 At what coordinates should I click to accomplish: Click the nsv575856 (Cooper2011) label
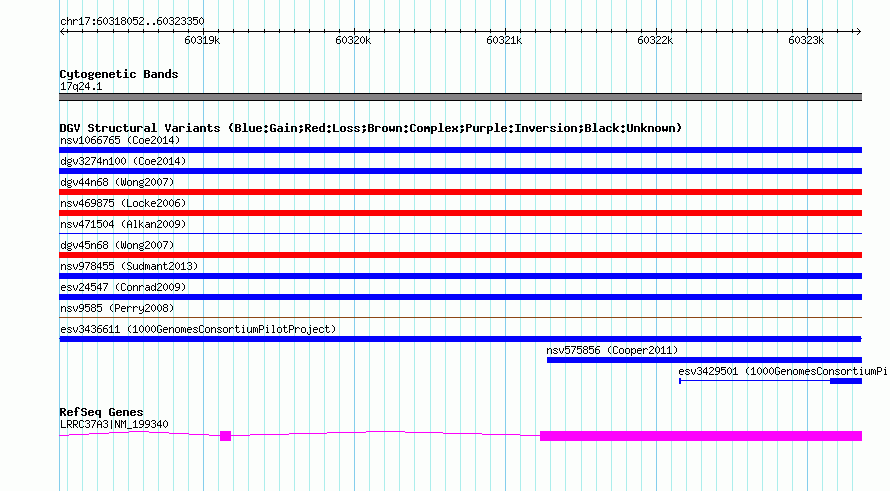(x=612, y=350)
